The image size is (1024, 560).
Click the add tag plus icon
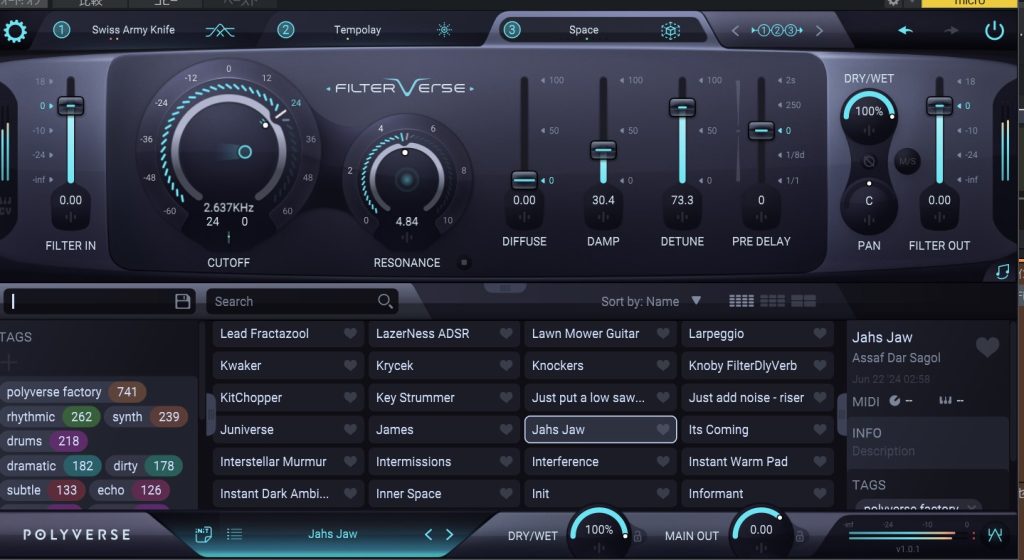point(10,363)
